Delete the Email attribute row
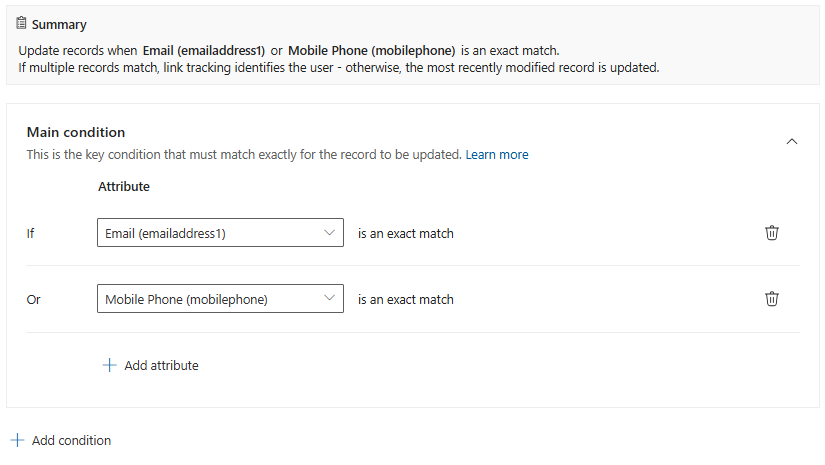Viewport: 825px width, 465px height. click(x=772, y=233)
